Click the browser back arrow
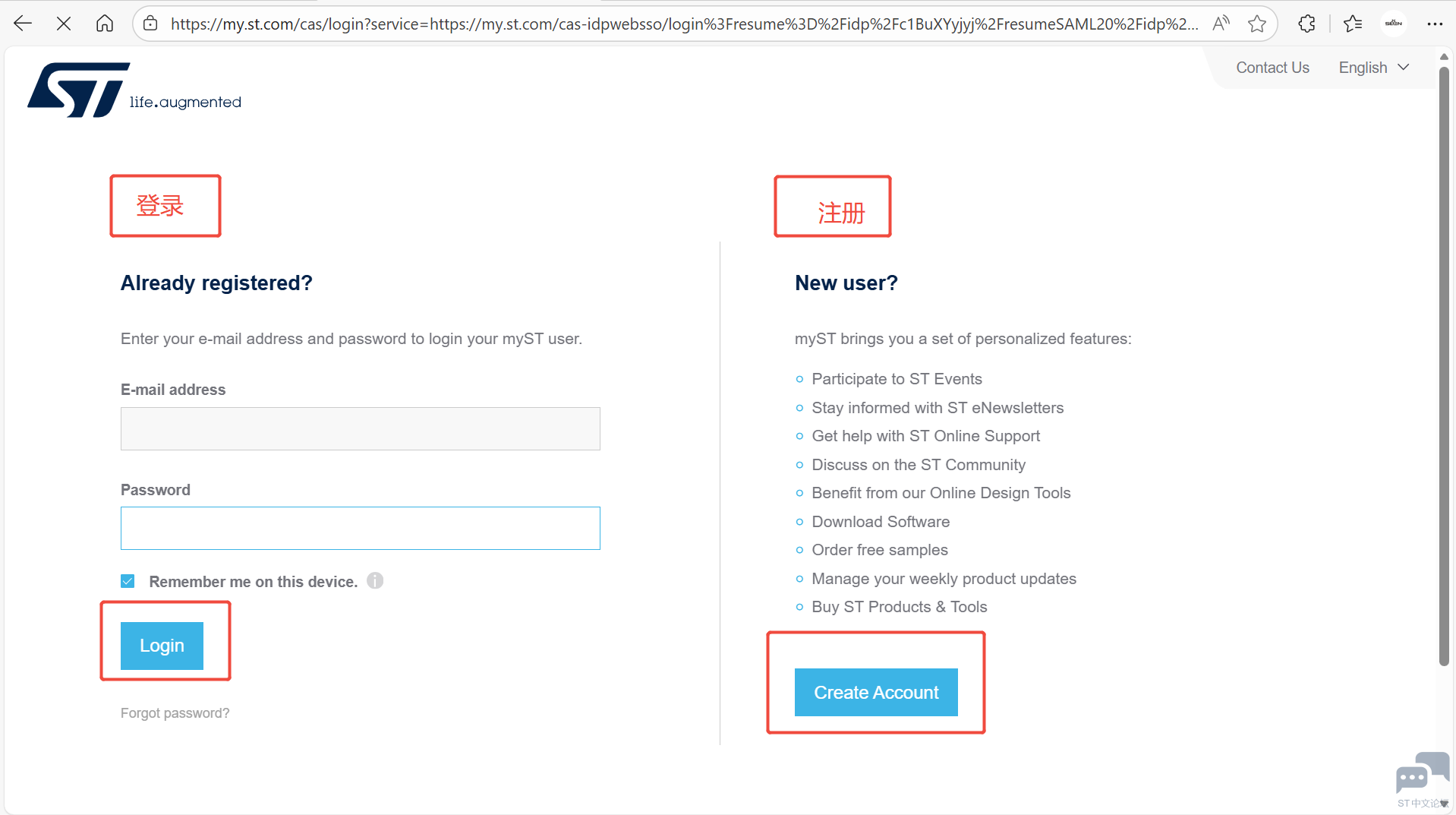Image resolution: width=1456 pixels, height=815 pixels. click(x=23, y=24)
